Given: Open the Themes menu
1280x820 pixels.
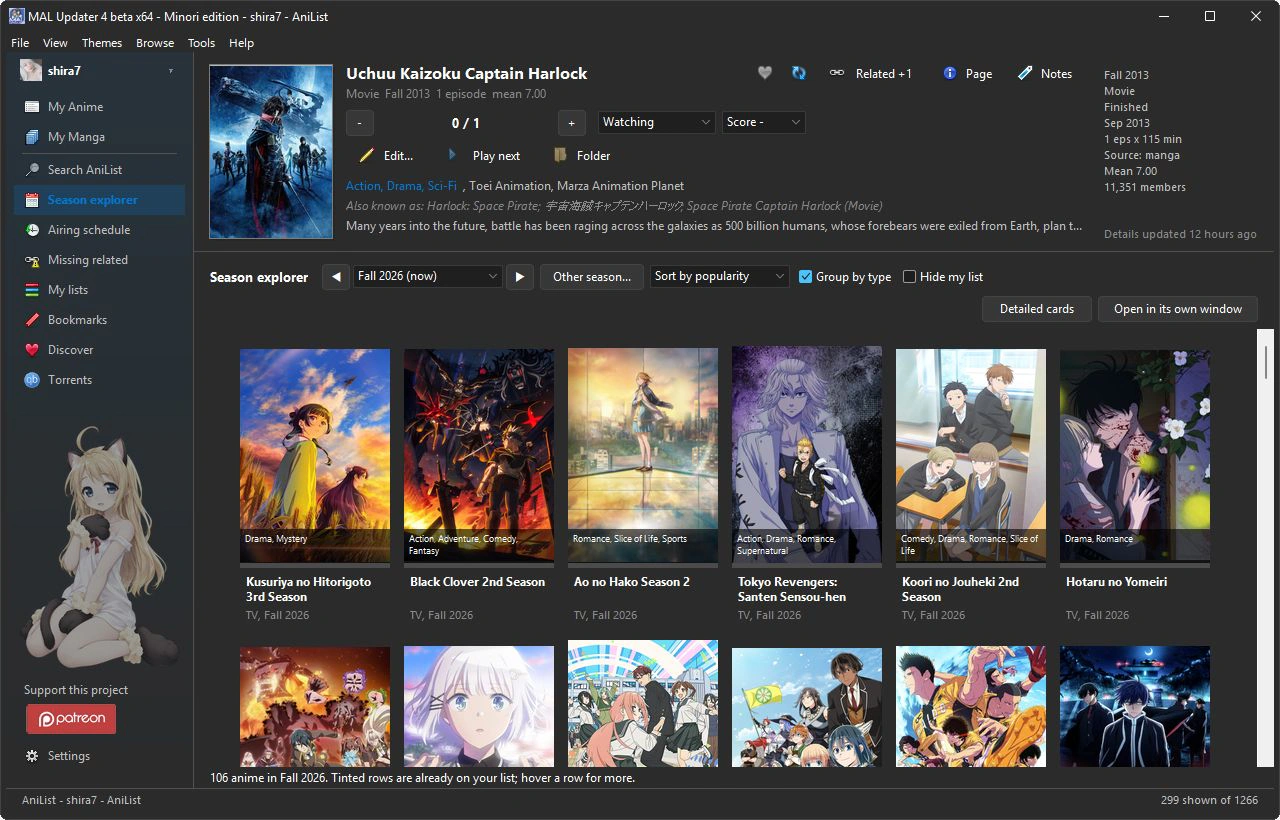Looking at the screenshot, I should point(102,43).
